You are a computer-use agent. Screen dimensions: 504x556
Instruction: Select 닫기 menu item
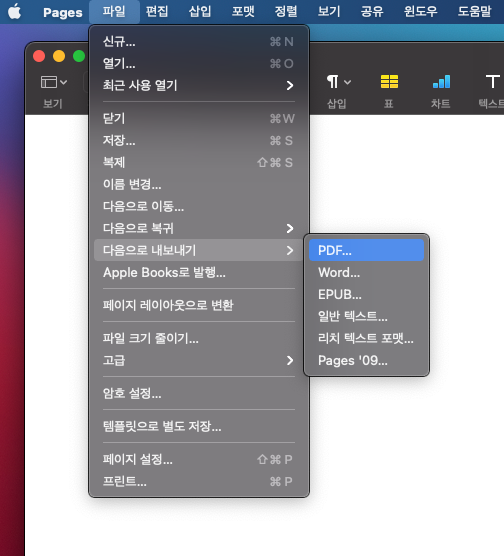pos(199,118)
